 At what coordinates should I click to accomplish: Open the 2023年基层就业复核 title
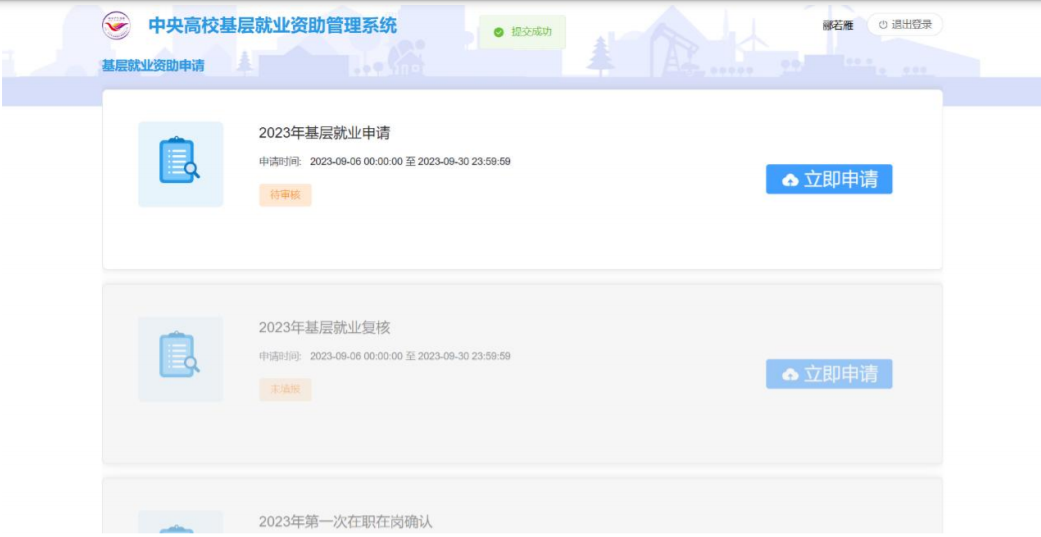click(x=324, y=328)
